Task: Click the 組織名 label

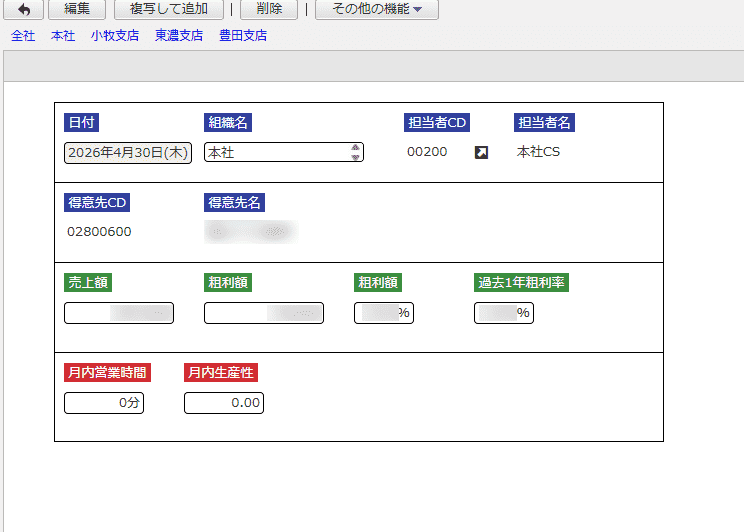Action: pyautogui.click(x=228, y=122)
